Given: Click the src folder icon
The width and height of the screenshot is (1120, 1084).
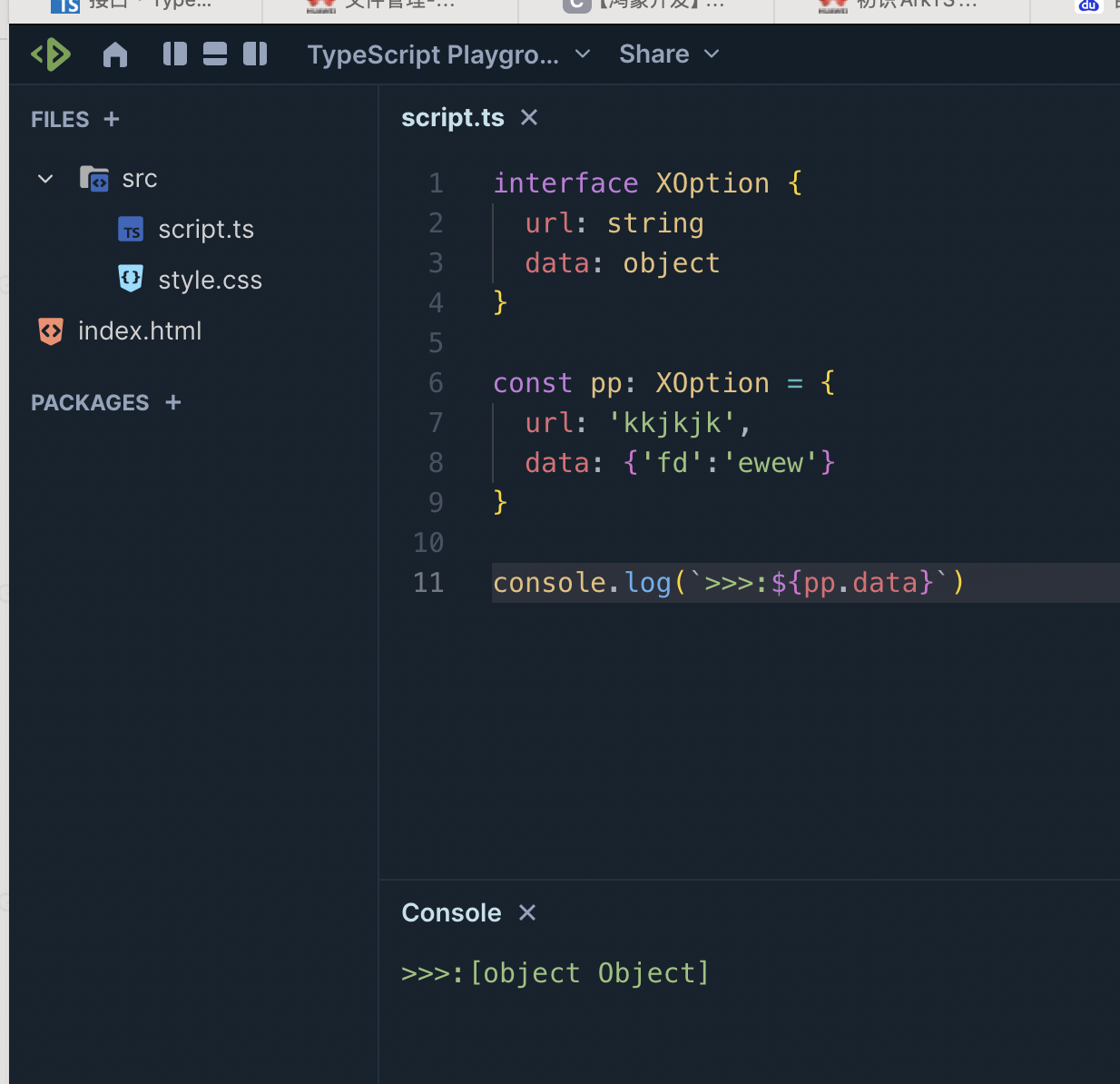Looking at the screenshot, I should tap(93, 179).
